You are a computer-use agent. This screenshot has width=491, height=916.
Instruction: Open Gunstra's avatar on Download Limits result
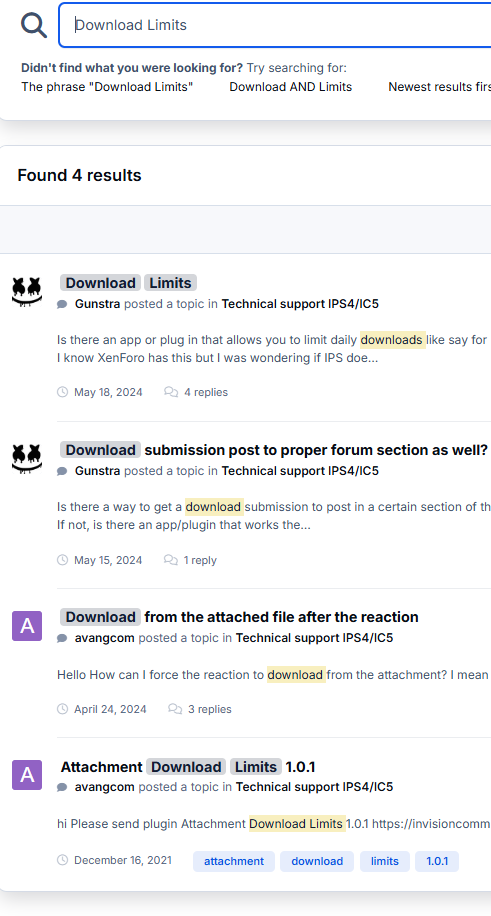(x=27, y=292)
